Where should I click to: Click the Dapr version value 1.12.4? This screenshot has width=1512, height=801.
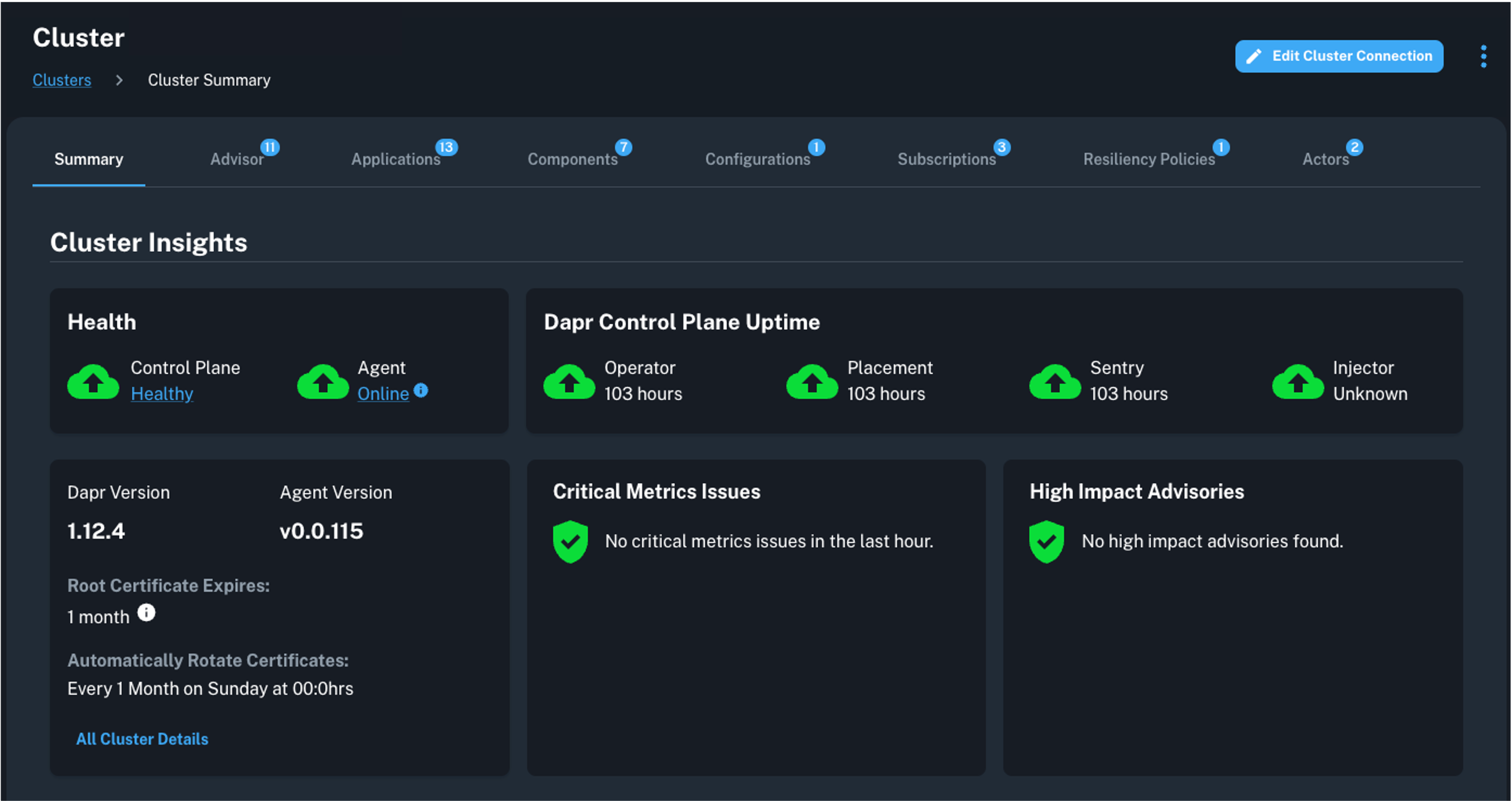tap(96, 531)
